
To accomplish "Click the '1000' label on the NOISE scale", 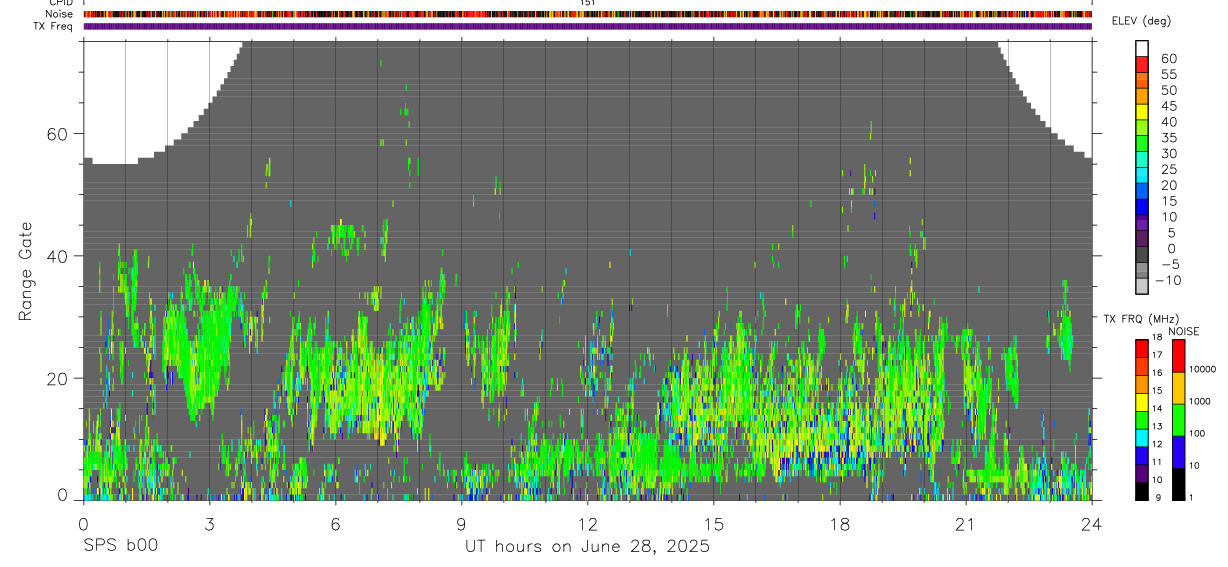I will tap(1201, 402).
